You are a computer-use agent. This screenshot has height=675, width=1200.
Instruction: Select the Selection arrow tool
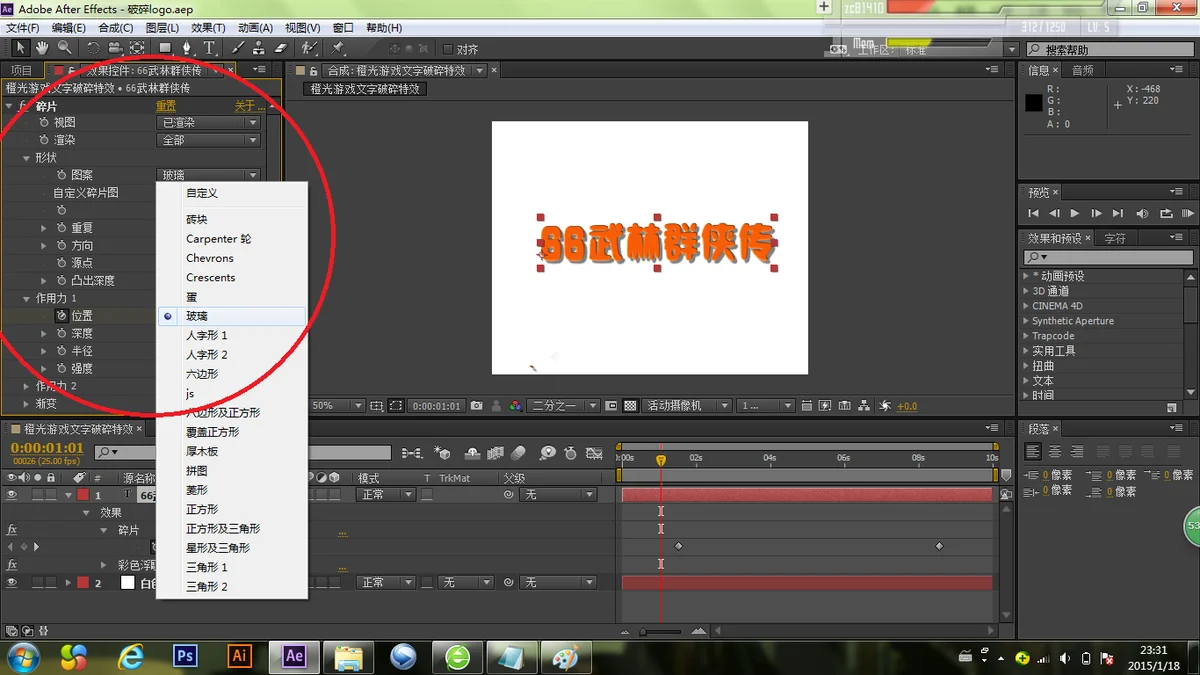pos(20,48)
